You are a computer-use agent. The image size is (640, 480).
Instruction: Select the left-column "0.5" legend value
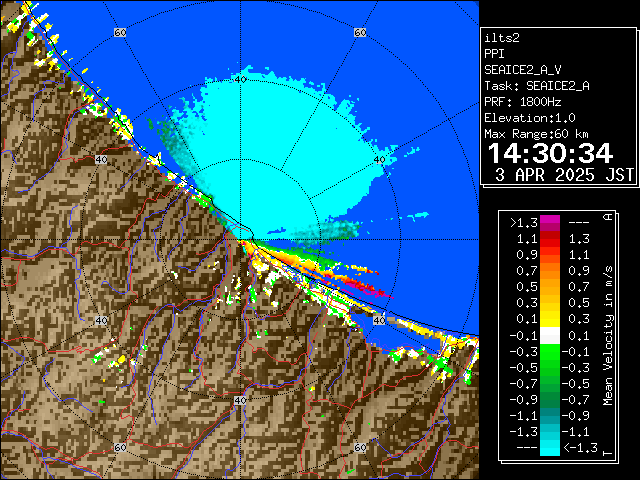pos(527,287)
